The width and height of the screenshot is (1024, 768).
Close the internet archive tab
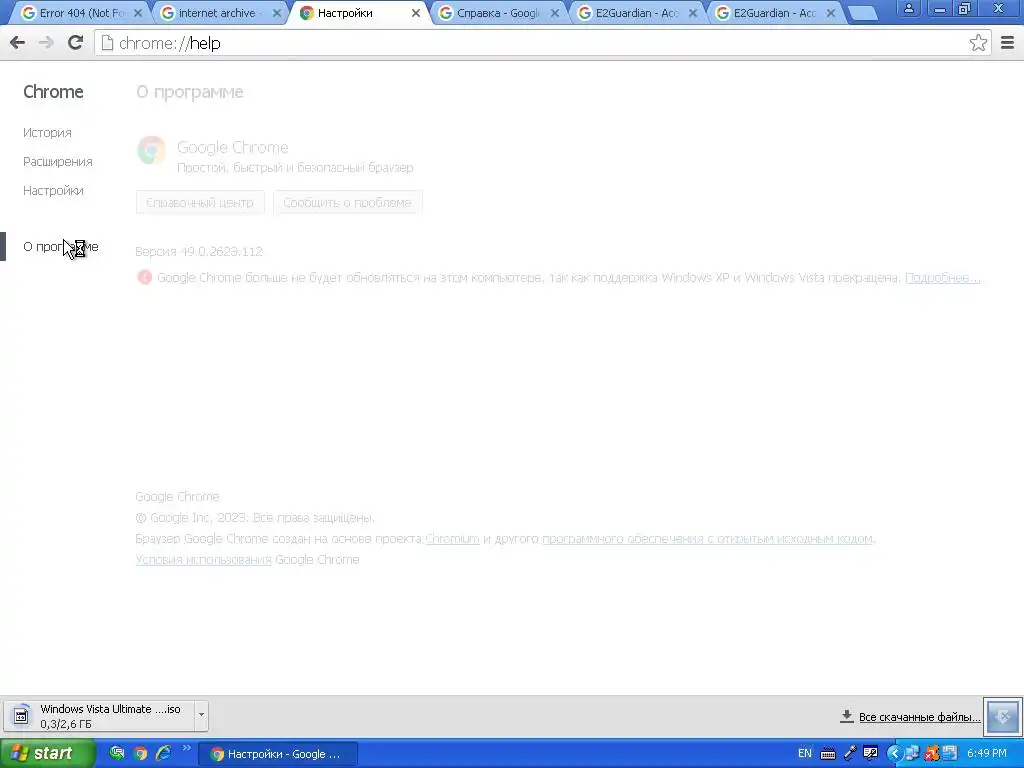coord(277,13)
